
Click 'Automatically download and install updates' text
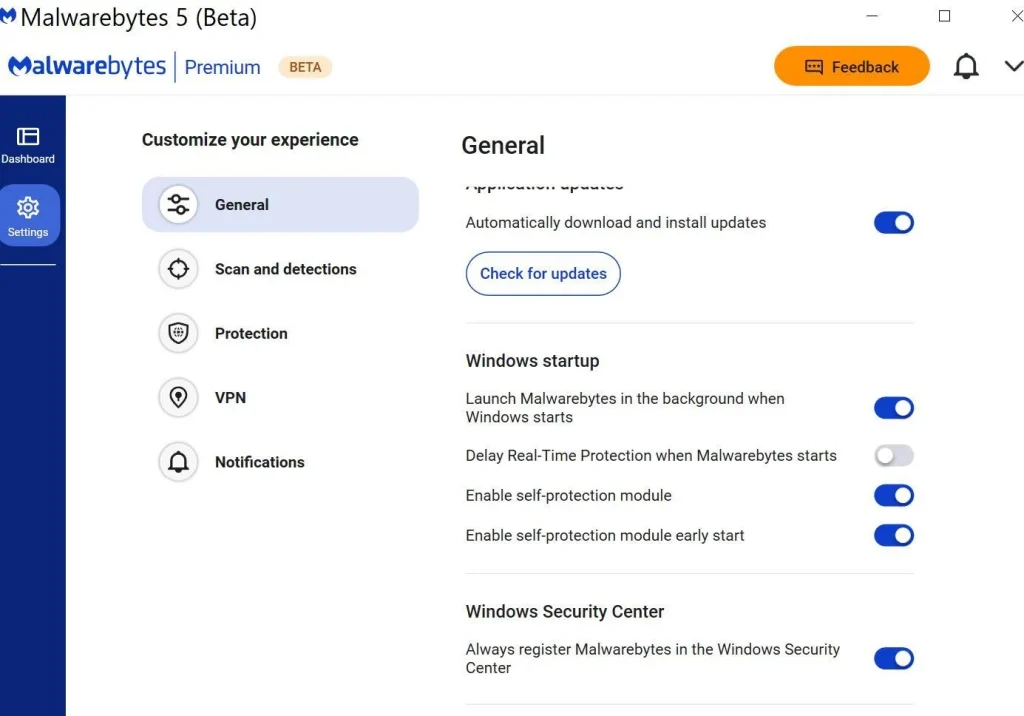[615, 223]
